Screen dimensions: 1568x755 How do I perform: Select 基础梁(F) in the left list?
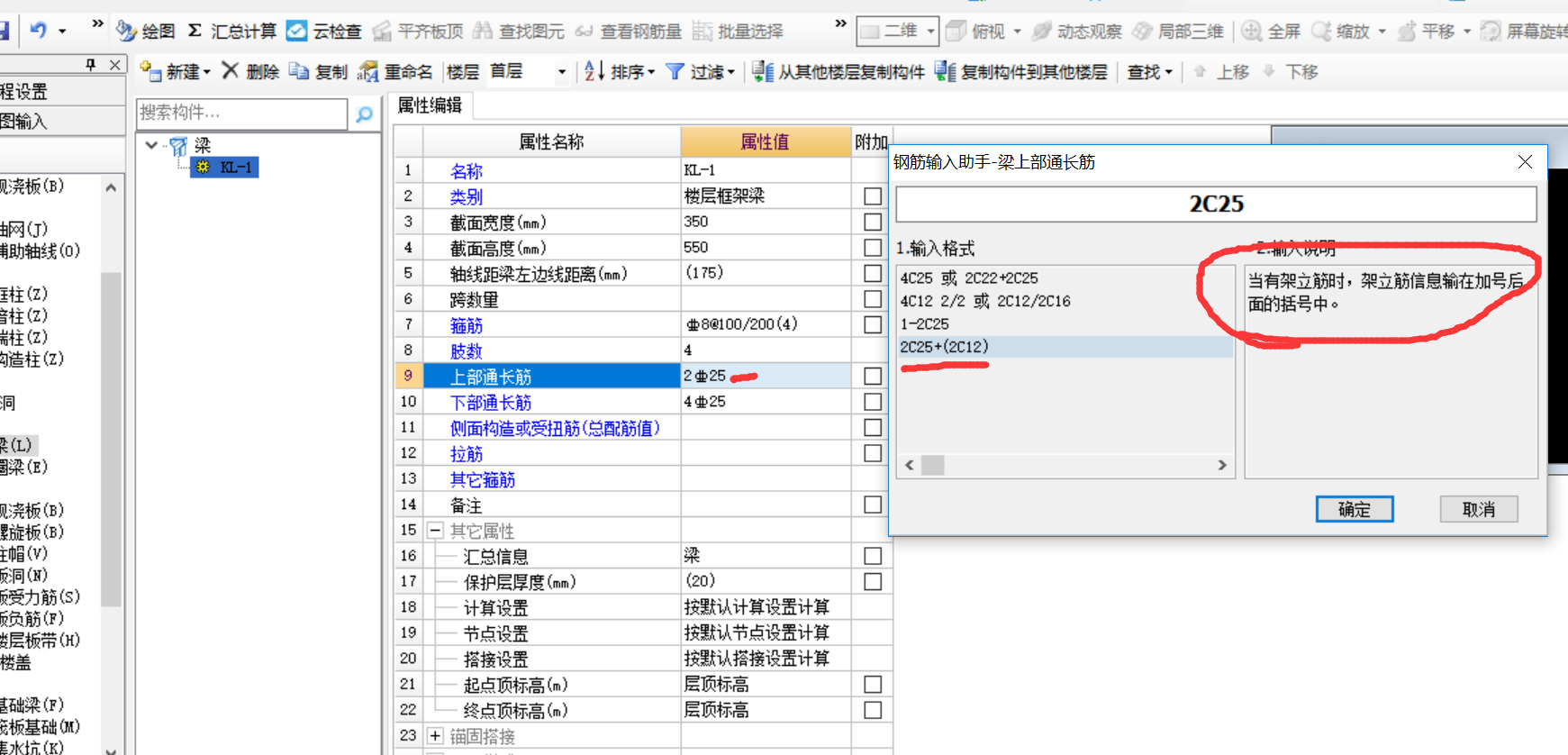pos(32,705)
